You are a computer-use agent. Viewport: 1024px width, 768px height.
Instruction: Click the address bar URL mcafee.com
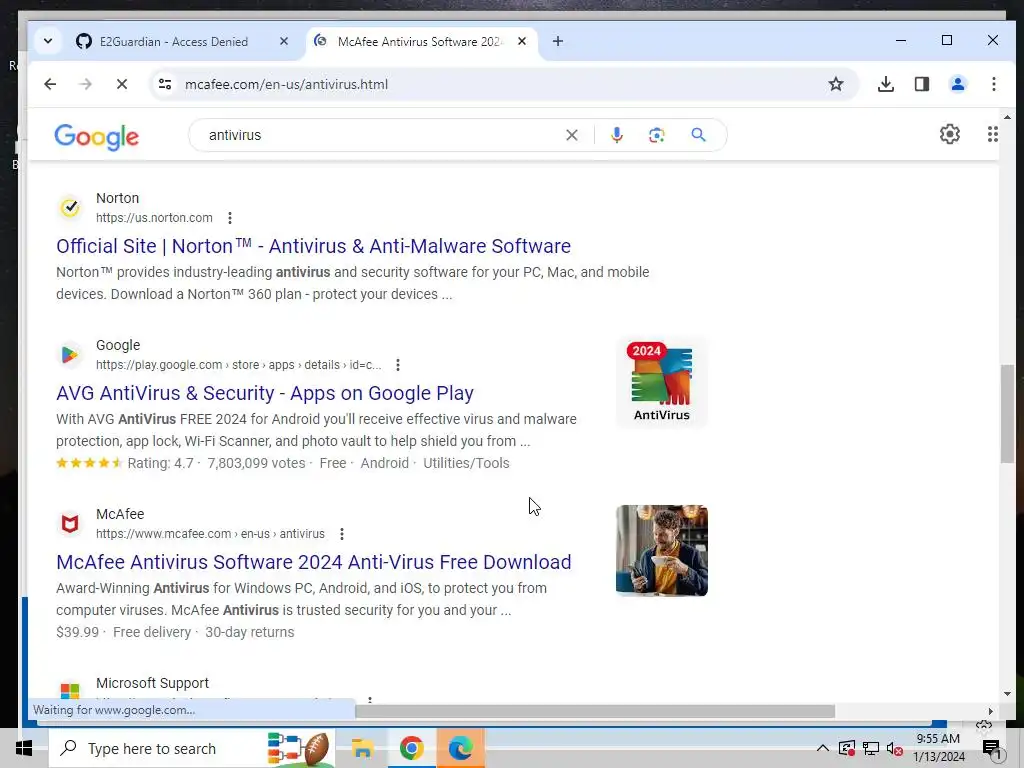(x=286, y=84)
